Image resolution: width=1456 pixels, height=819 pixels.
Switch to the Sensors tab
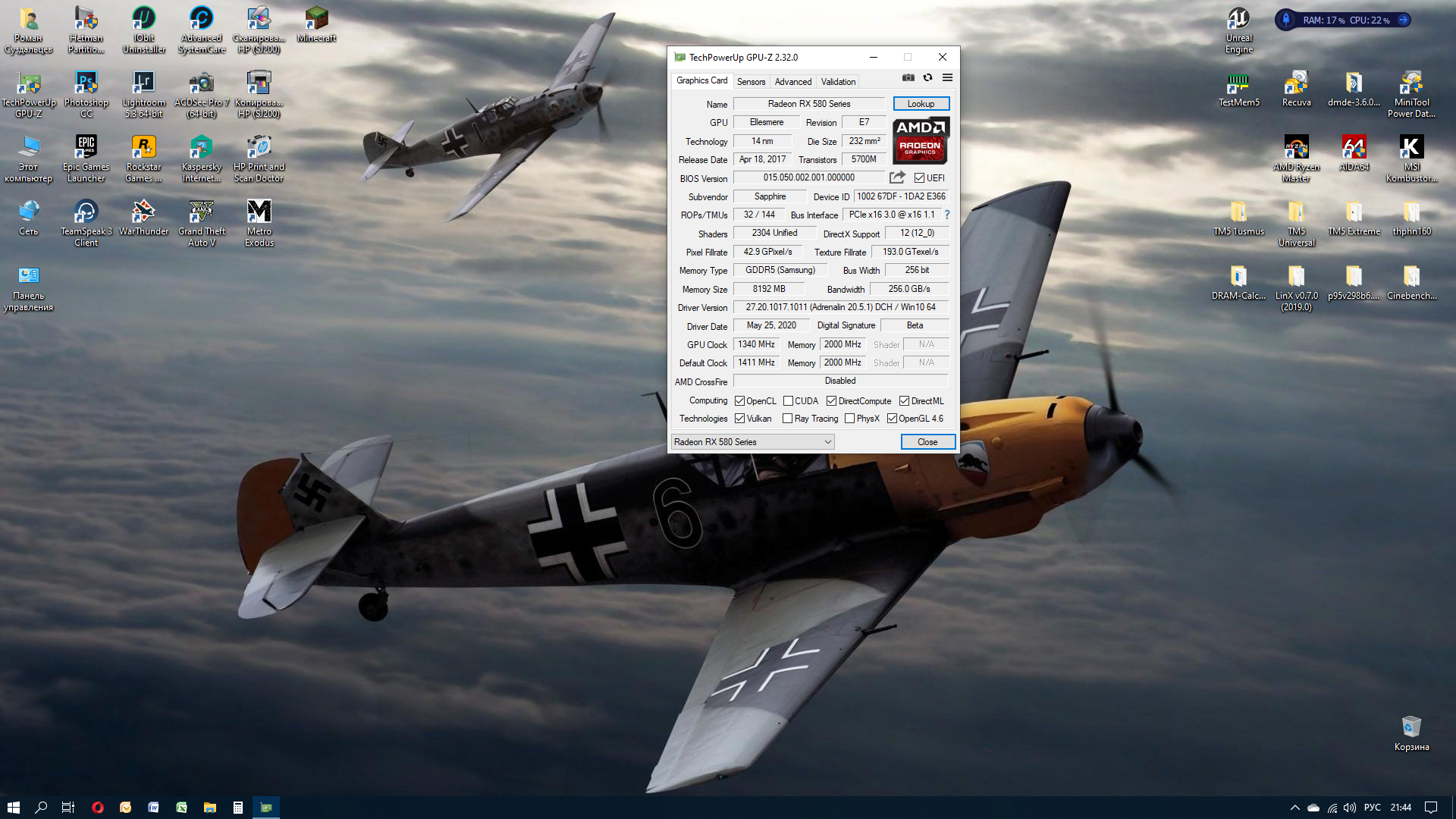[751, 82]
